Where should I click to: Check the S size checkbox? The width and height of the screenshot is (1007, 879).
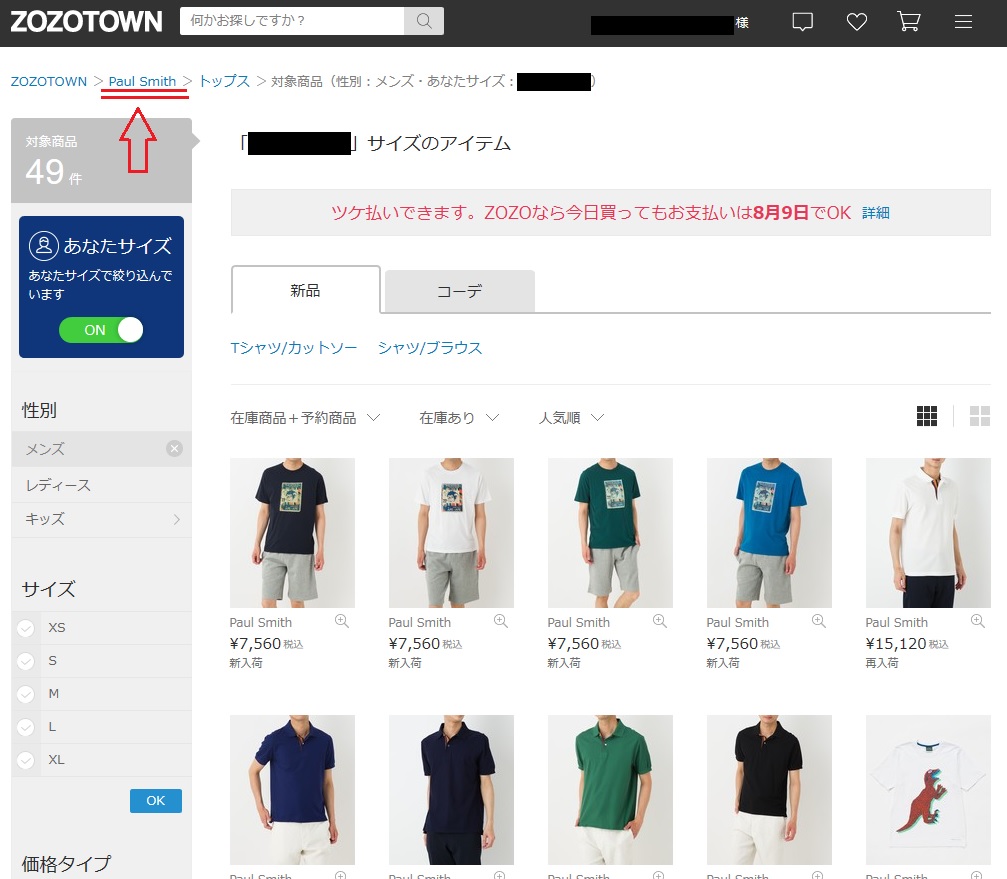(x=26, y=661)
